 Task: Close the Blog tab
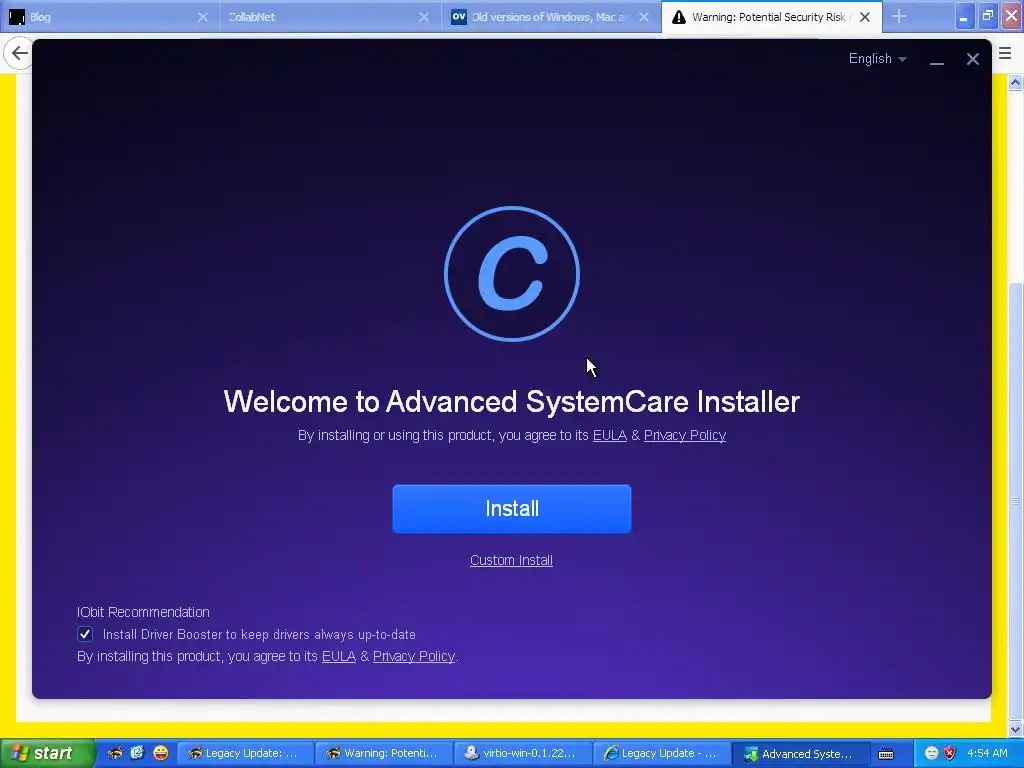202,17
